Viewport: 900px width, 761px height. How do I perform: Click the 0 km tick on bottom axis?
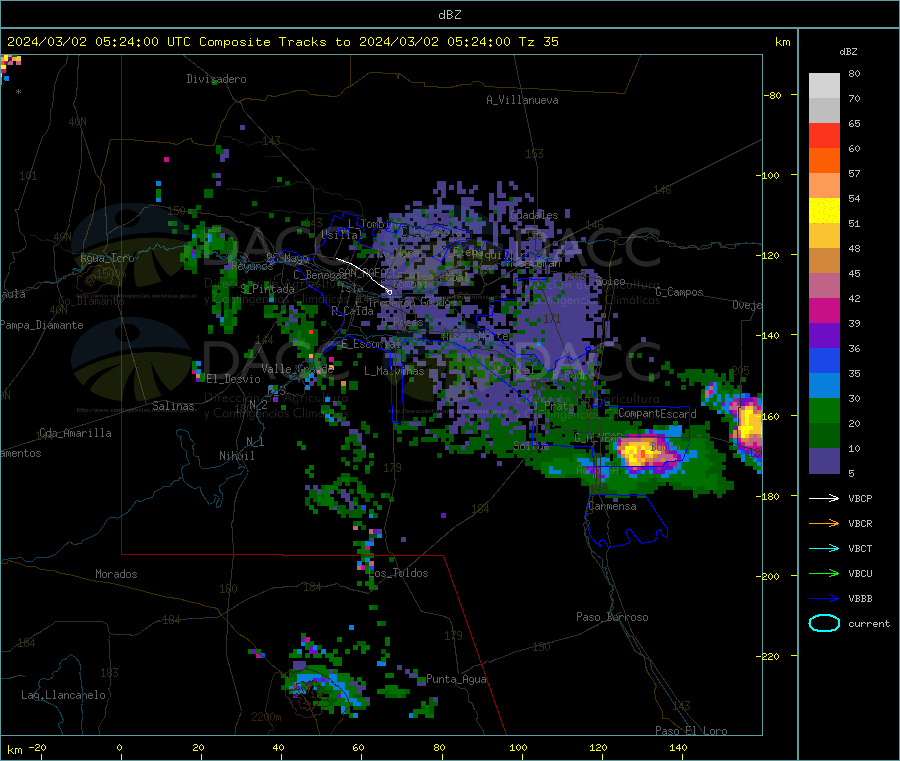(x=119, y=747)
